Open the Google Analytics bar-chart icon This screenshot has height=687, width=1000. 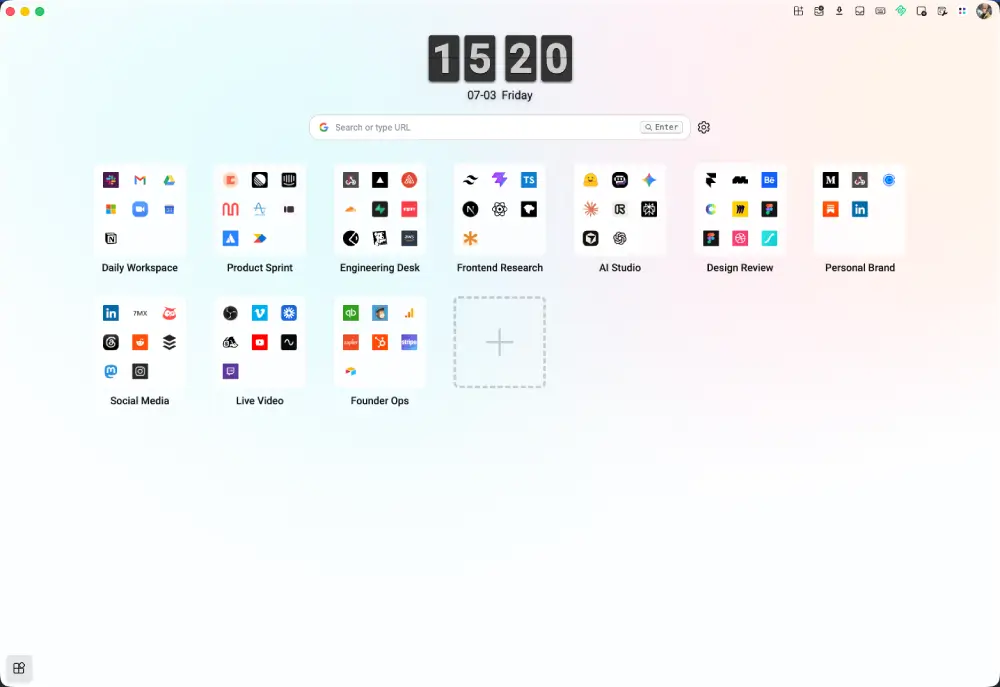tap(409, 313)
